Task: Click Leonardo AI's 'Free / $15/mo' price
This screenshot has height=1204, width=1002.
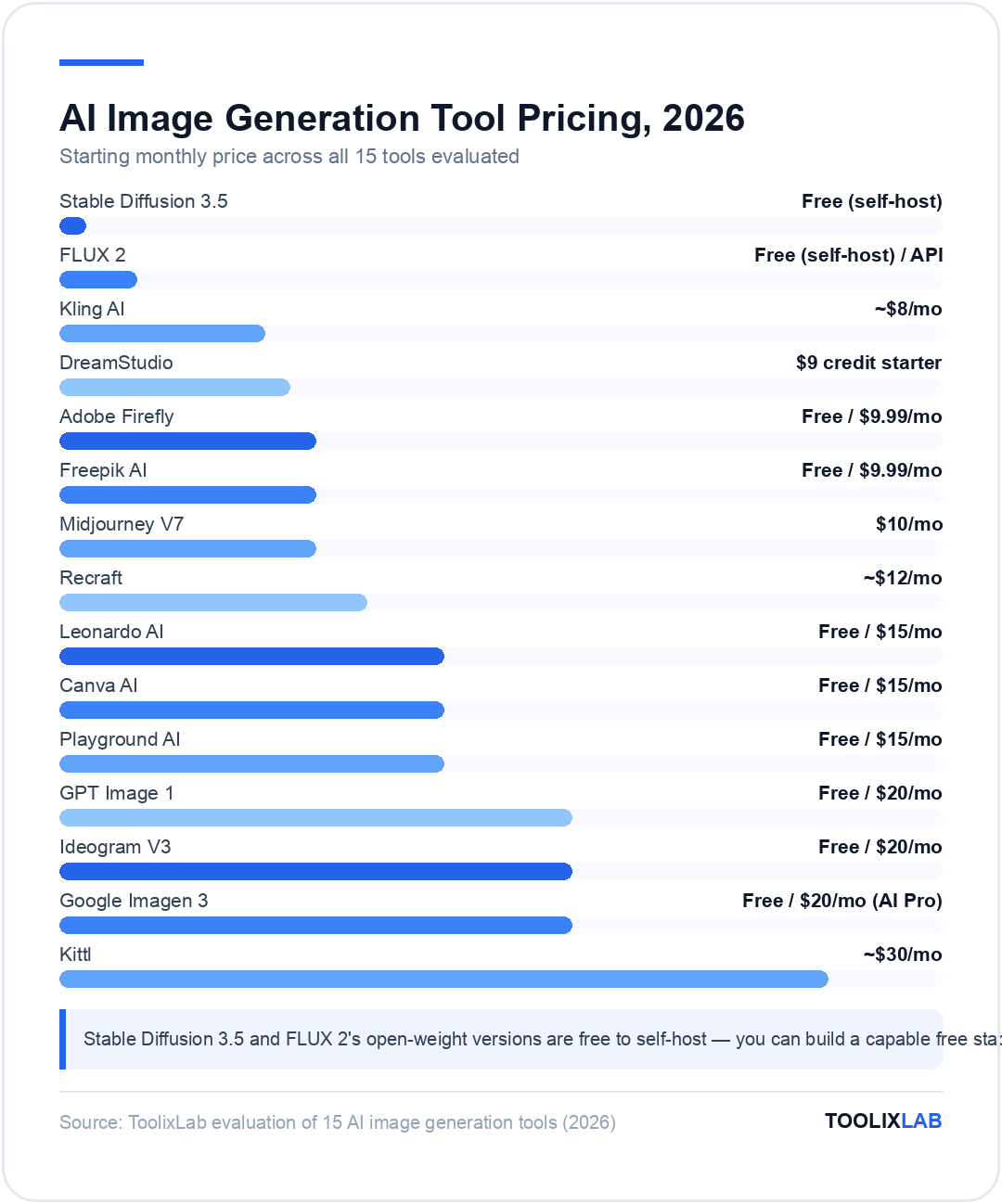Action: [x=880, y=632]
